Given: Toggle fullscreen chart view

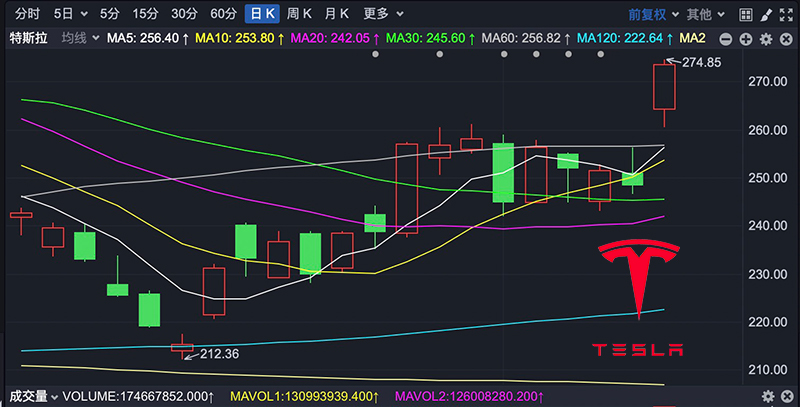Looking at the screenshot, I should click(x=786, y=15).
